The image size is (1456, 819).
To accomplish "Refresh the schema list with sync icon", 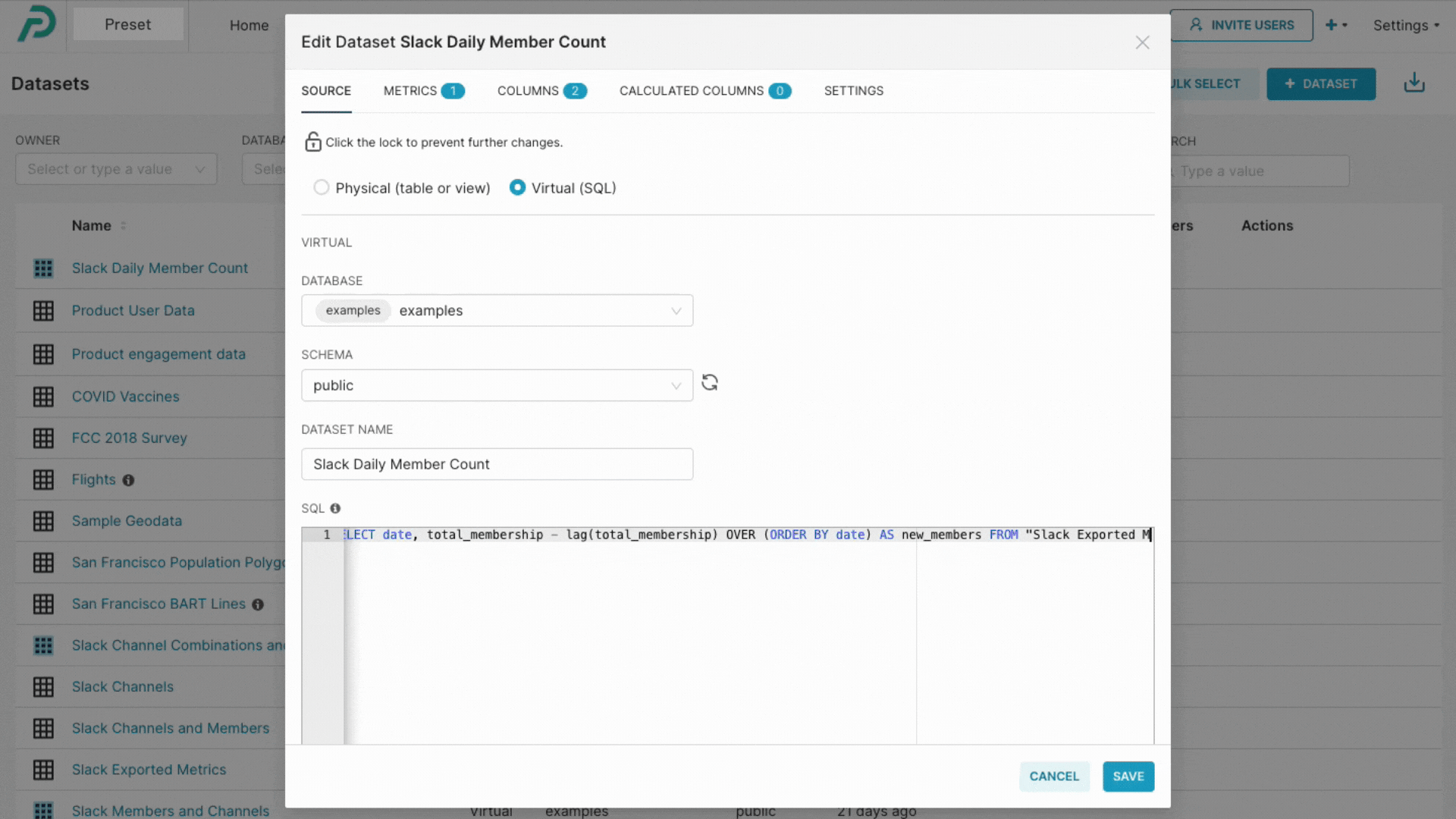I will 710,383.
